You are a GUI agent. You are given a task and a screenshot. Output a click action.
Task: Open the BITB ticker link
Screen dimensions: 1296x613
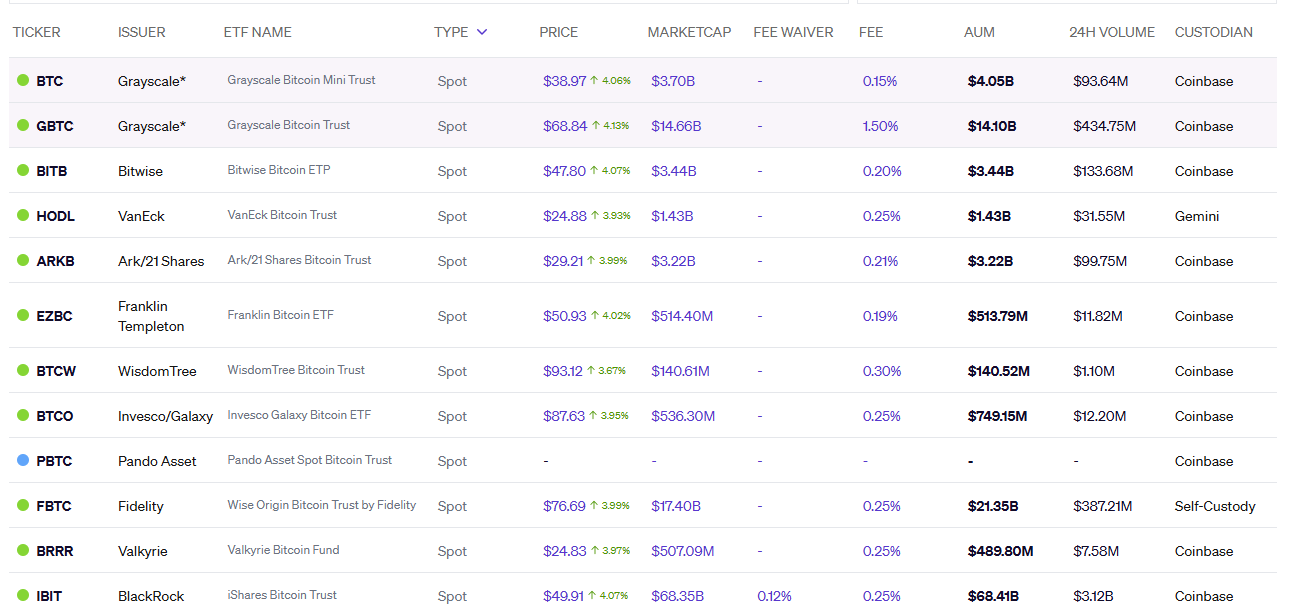click(x=52, y=171)
